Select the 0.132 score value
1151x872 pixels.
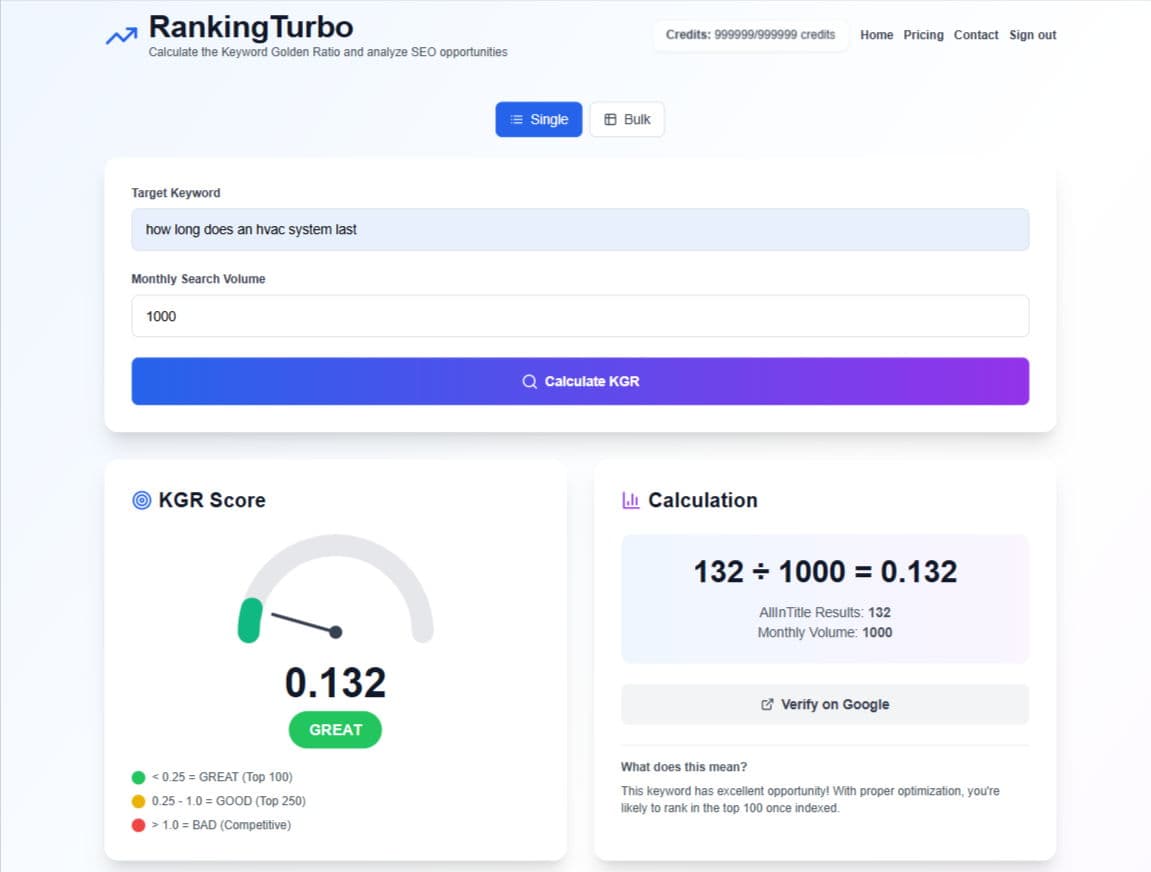[335, 683]
